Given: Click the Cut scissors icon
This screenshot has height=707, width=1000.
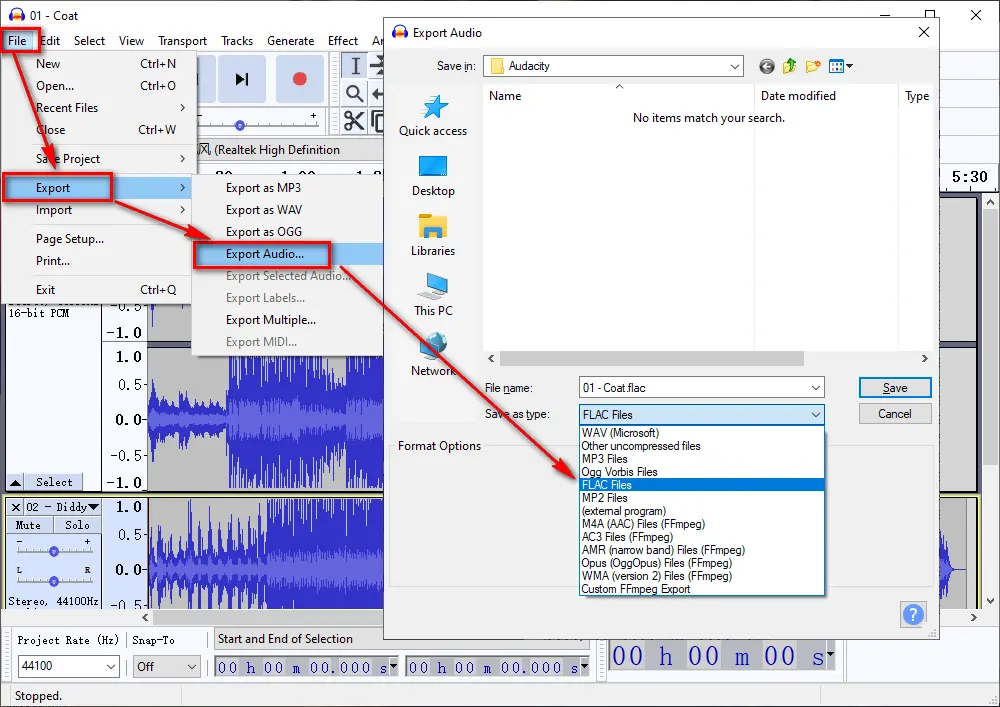Looking at the screenshot, I should click(354, 121).
